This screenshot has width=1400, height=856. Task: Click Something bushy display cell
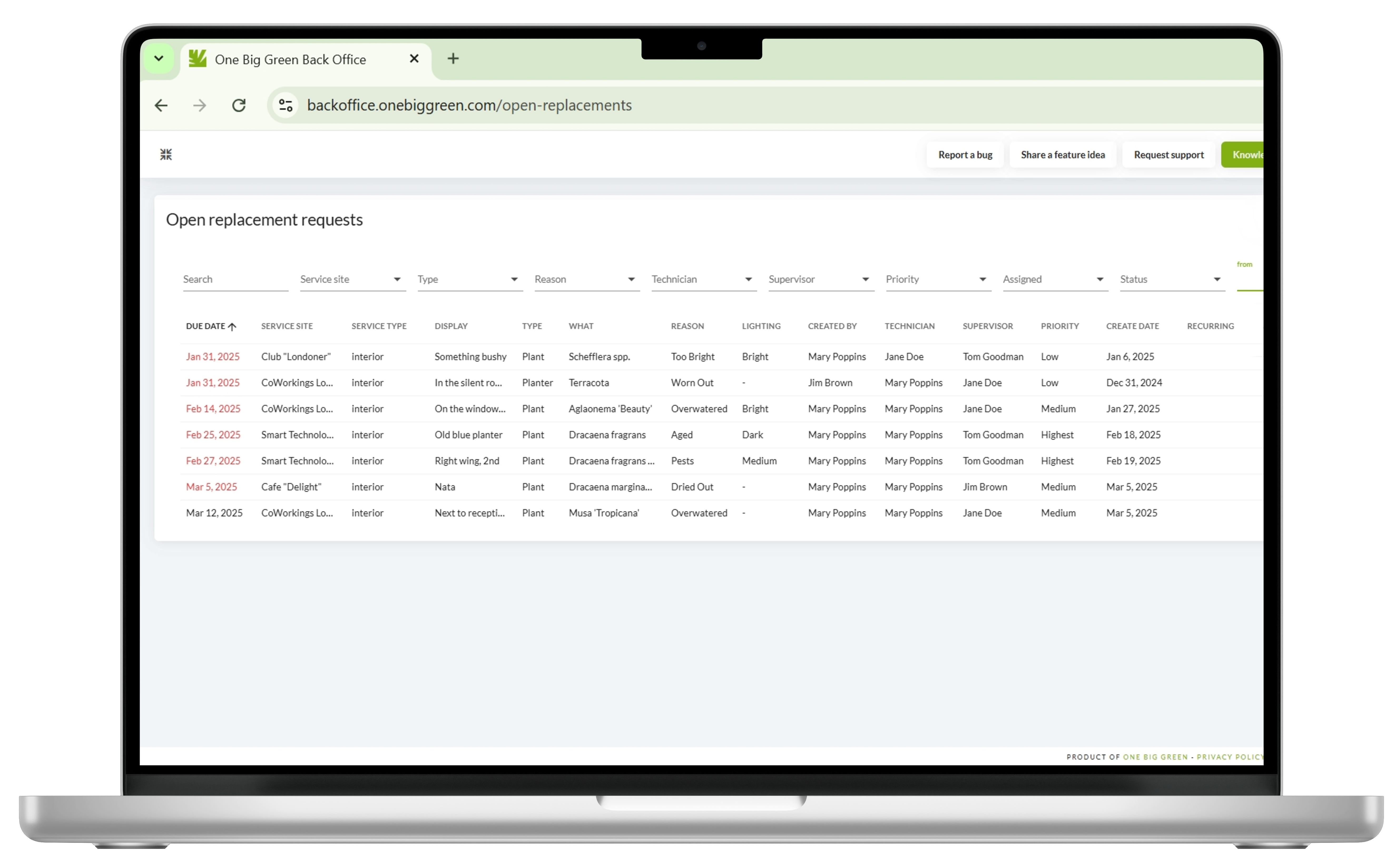coord(470,357)
